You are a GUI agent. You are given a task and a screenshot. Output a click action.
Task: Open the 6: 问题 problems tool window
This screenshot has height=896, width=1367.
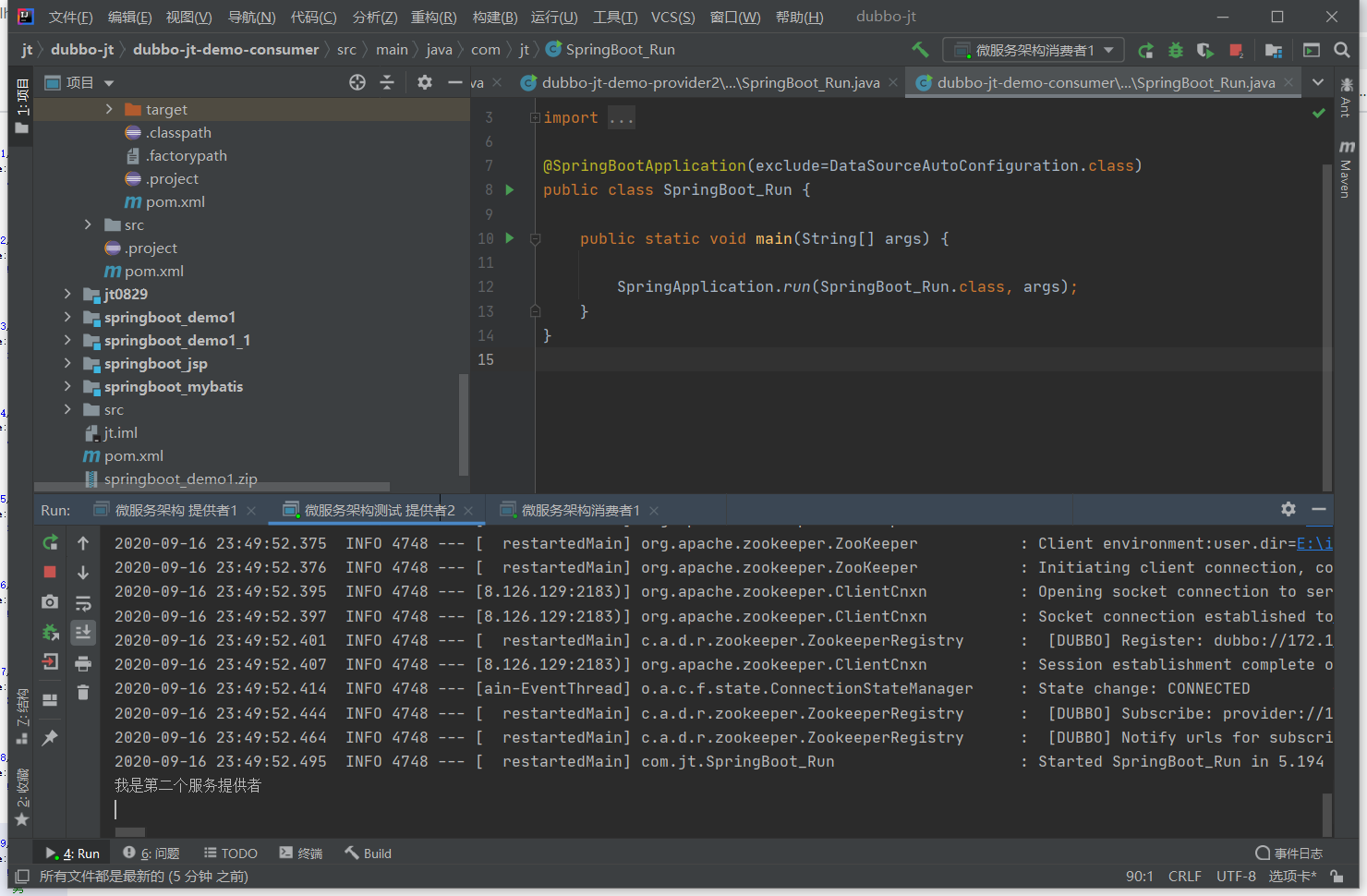pos(151,854)
